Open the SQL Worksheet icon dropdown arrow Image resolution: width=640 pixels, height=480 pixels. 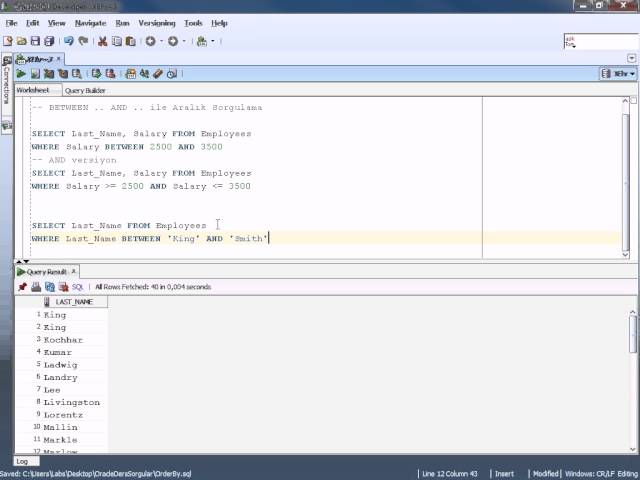(x=213, y=41)
